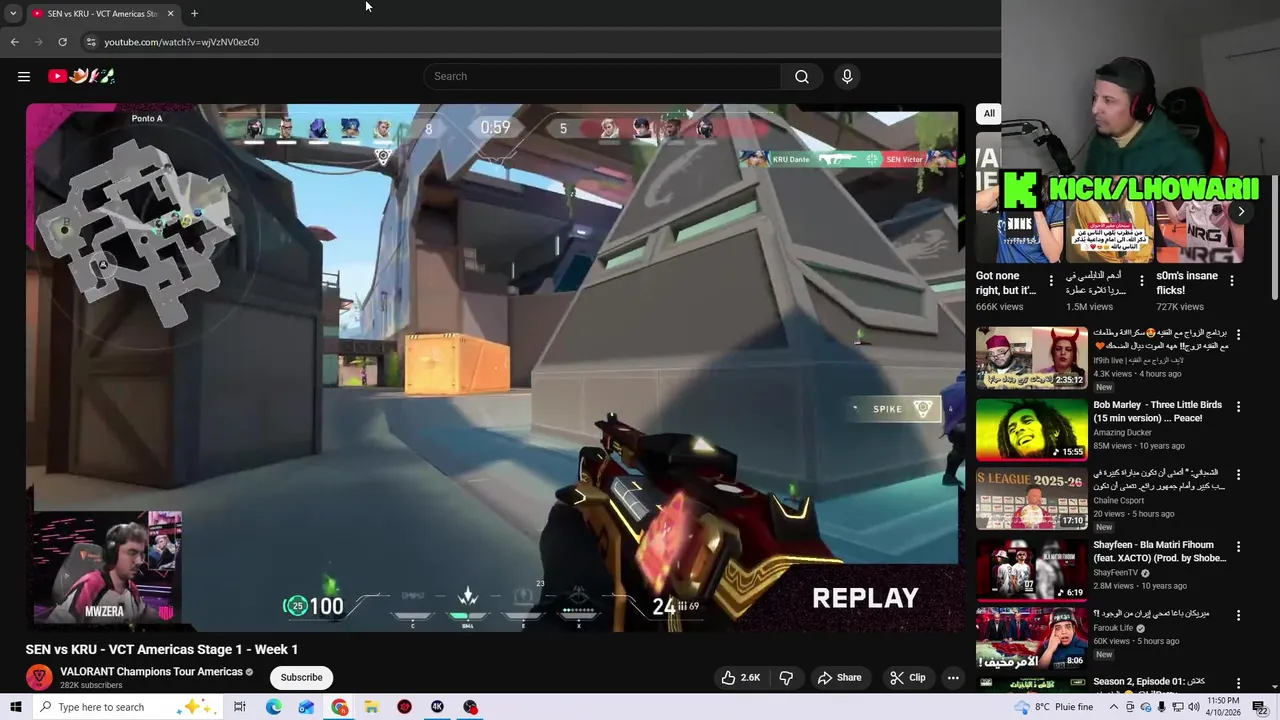Viewport: 1280px width, 720px height.
Task: Open the 2:35:12 lf9ih live thumbnail
Action: pyautogui.click(x=1031, y=358)
